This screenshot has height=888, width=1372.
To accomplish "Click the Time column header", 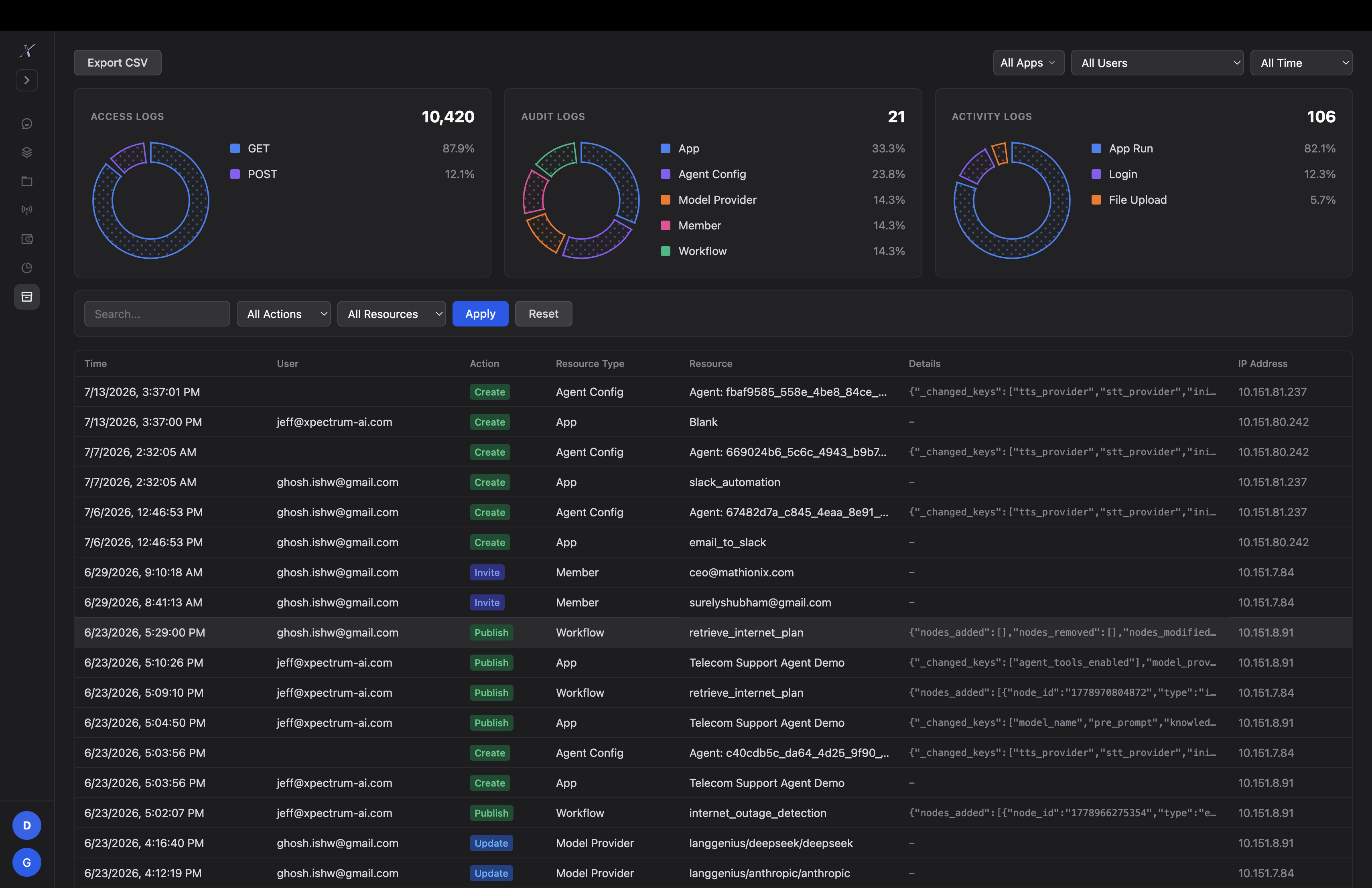I will [x=96, y=364].
